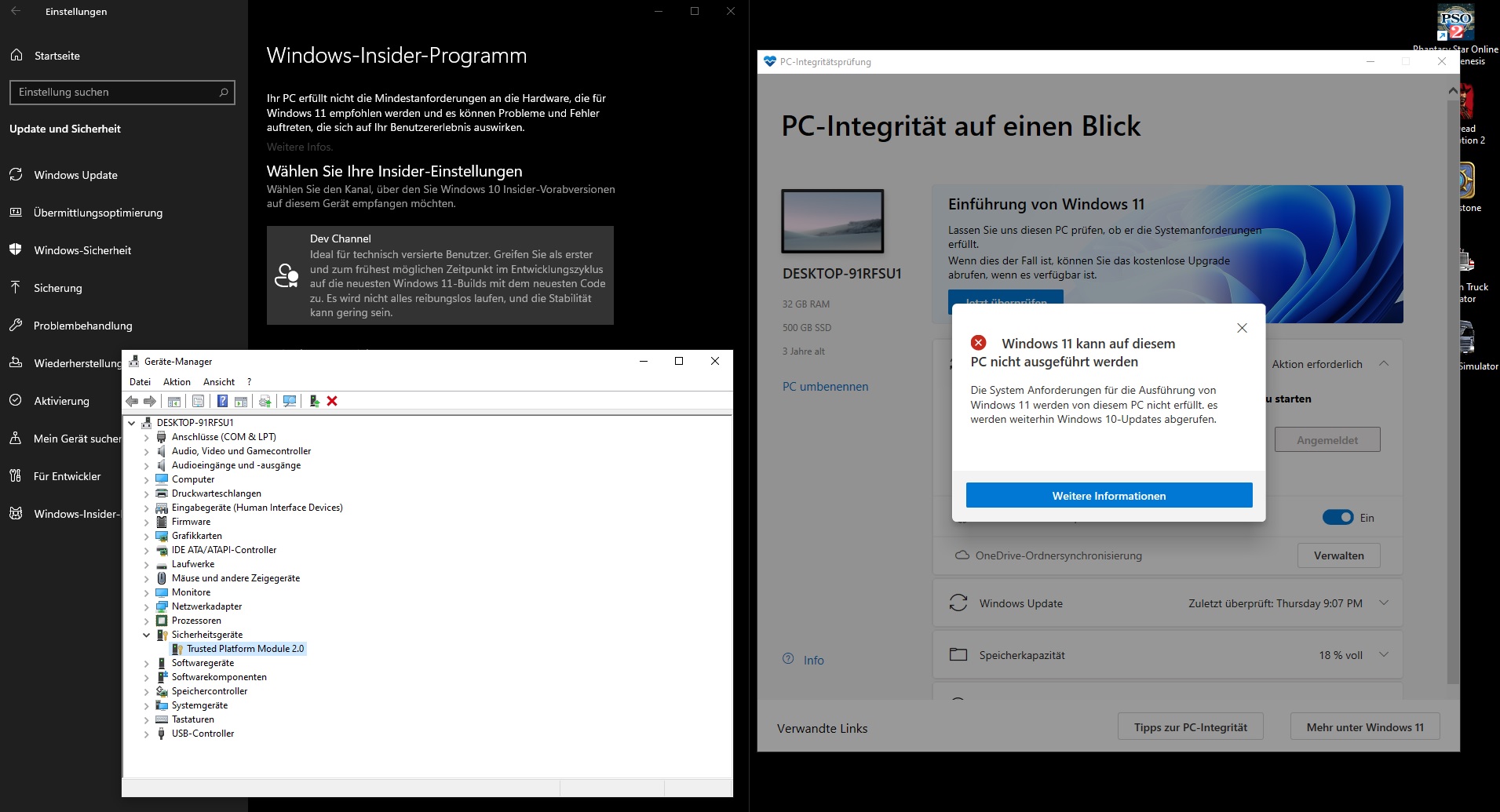This screenshot has width=1500, height=812.
Task: Click the green-arrow enable device toolbar icon
Action: tap(314, 401)
